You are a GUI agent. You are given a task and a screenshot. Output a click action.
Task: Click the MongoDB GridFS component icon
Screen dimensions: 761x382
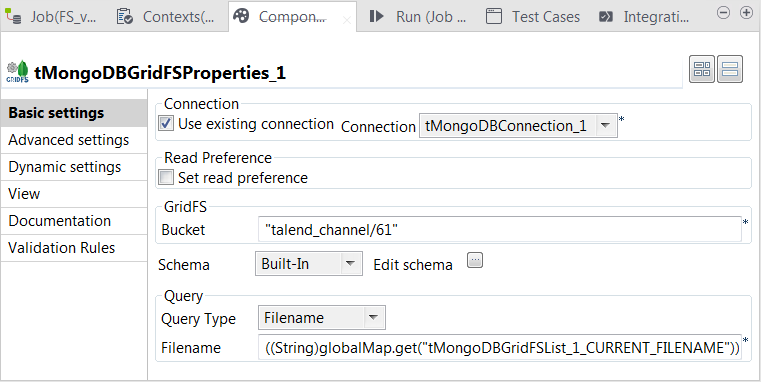(x=17, y=72)
